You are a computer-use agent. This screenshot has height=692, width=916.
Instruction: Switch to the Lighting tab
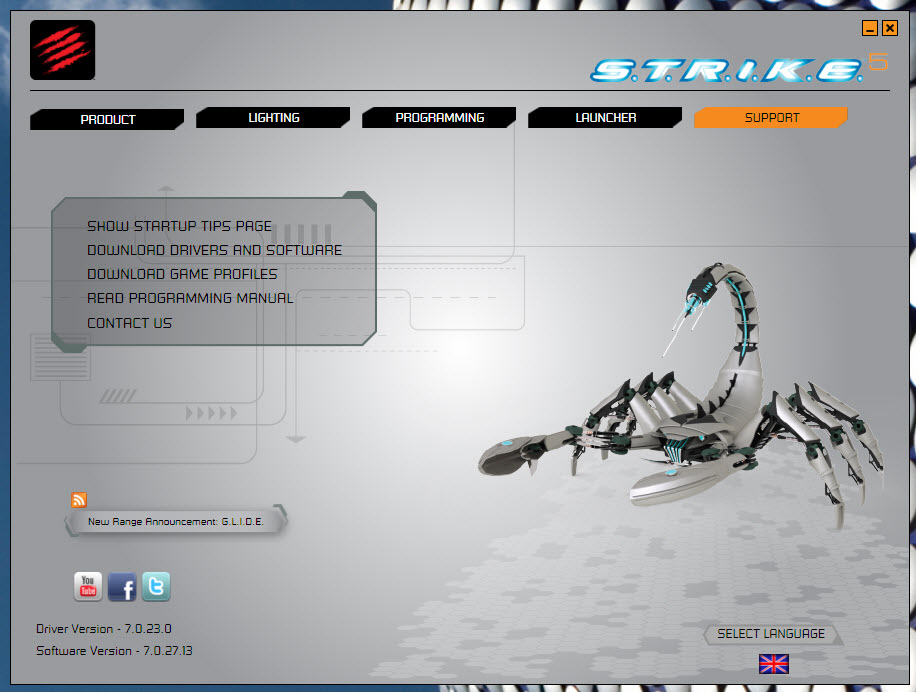273,117
